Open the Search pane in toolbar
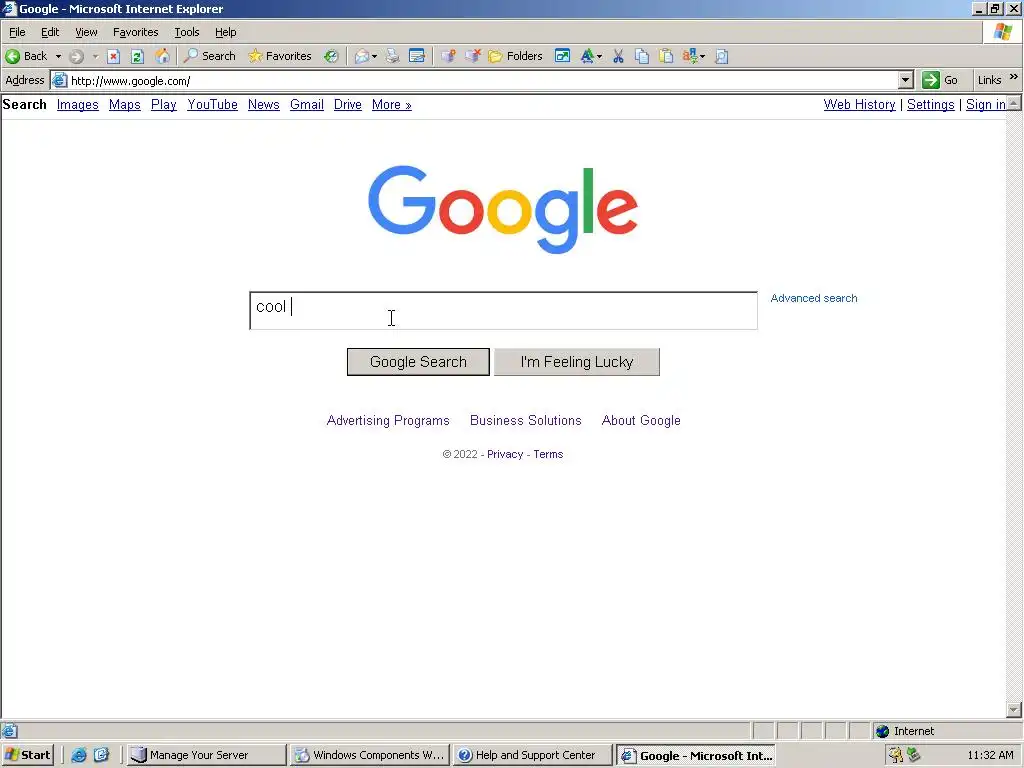 [x=210, y=56]
